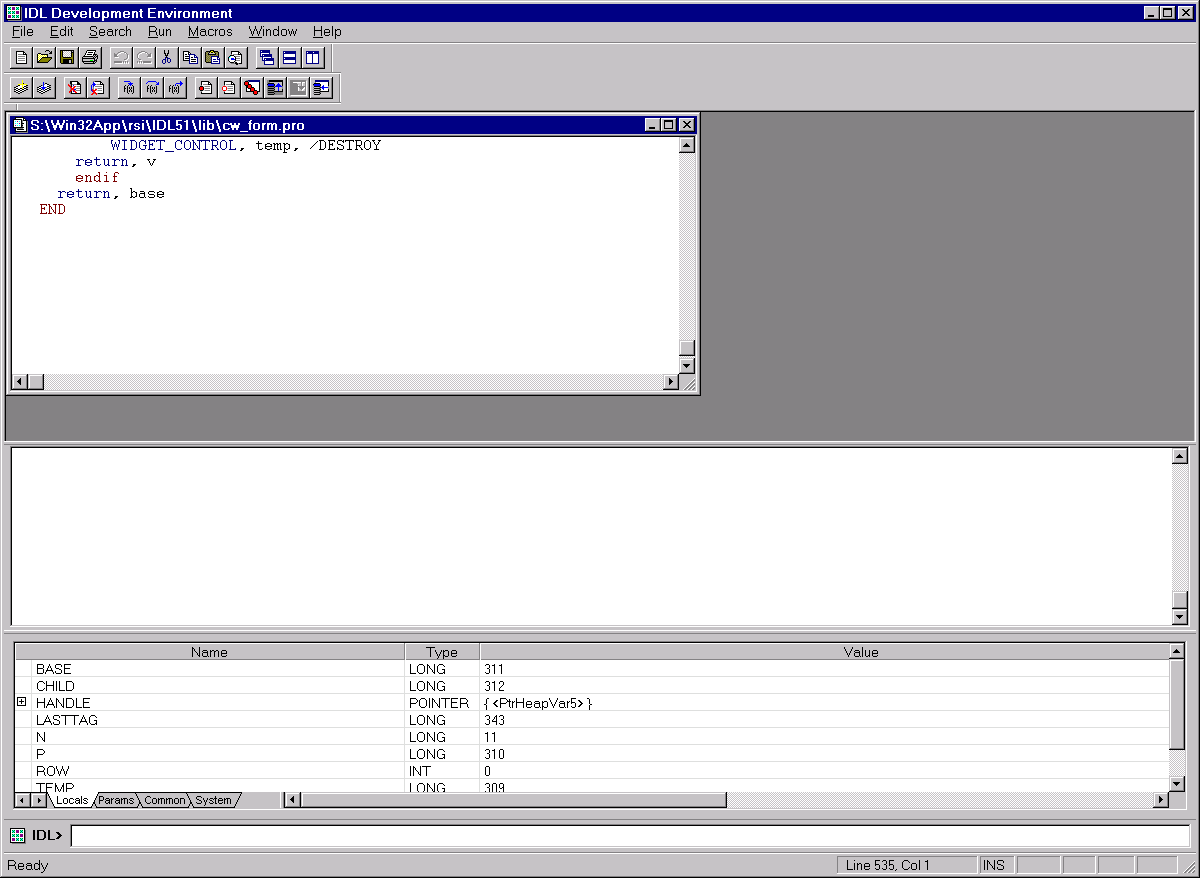
Task: Expand the HANDLE pointer variable
Action: coord(22,703)
